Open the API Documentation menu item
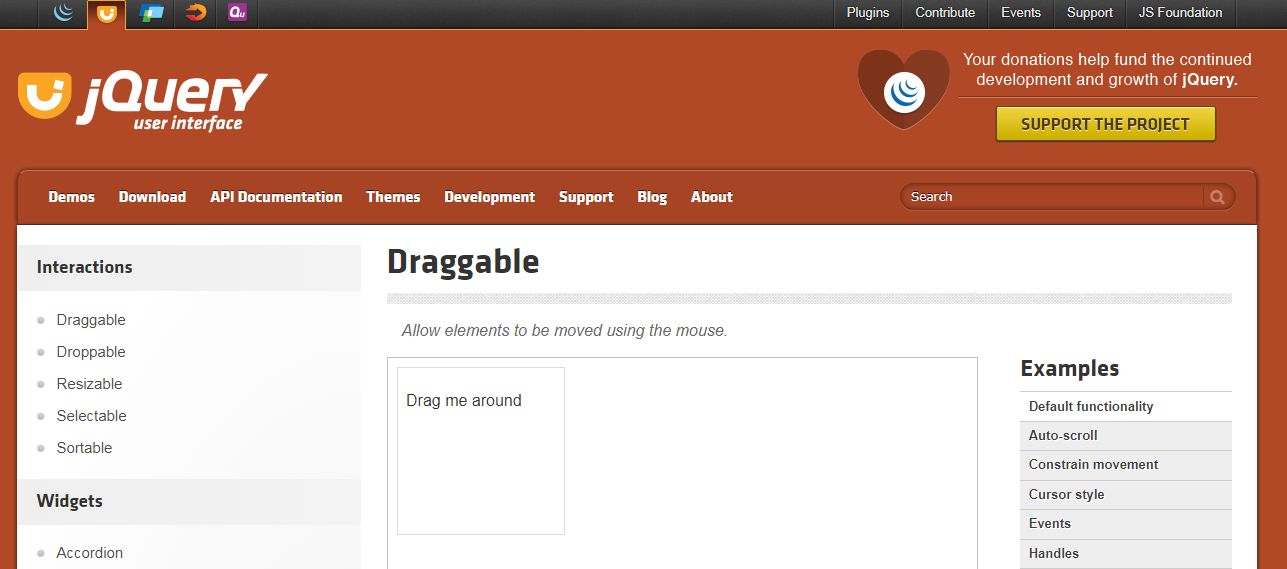 [x=276, y=197]
